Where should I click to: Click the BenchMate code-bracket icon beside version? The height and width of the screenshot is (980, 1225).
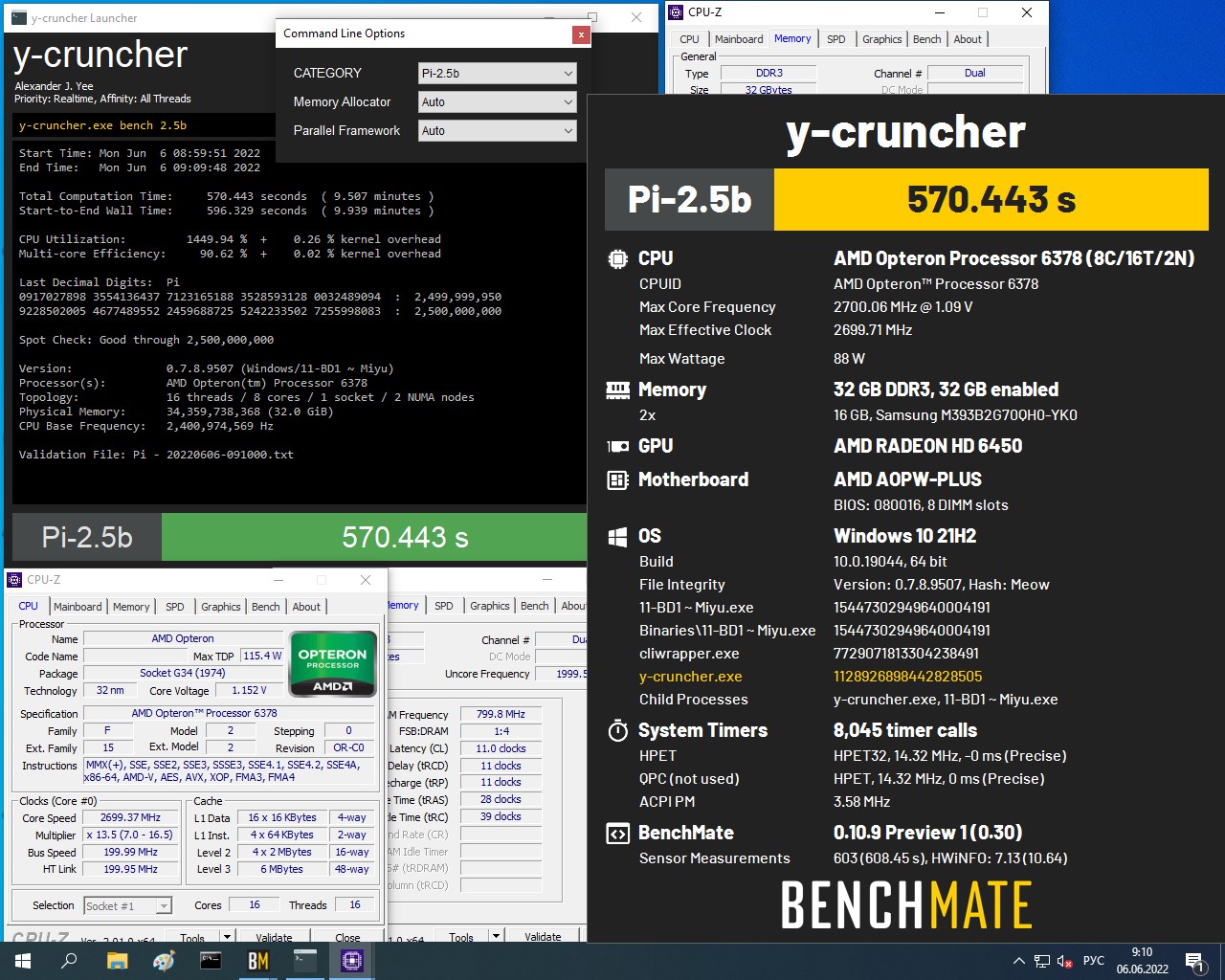(618, 834)
